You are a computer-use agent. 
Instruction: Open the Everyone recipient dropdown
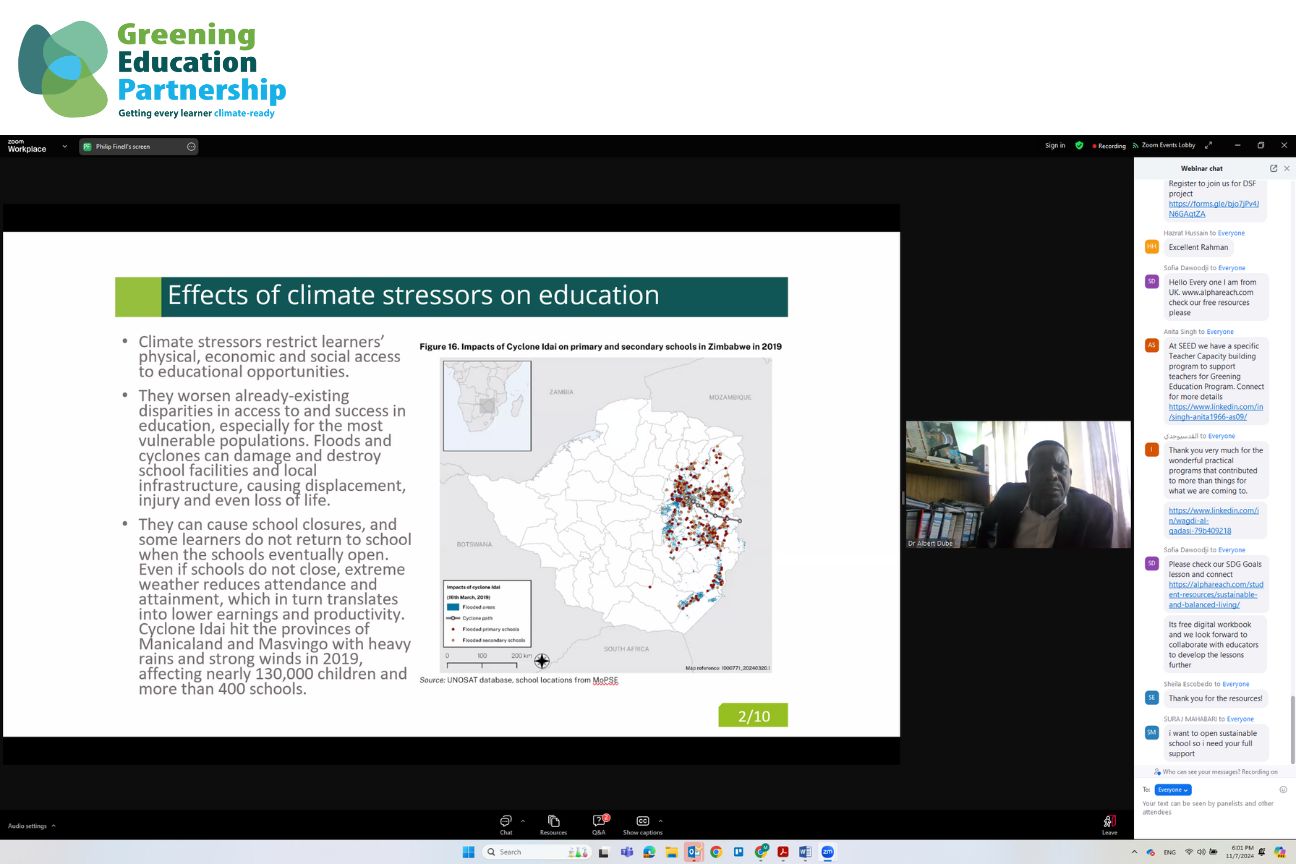pos(1173,790)
